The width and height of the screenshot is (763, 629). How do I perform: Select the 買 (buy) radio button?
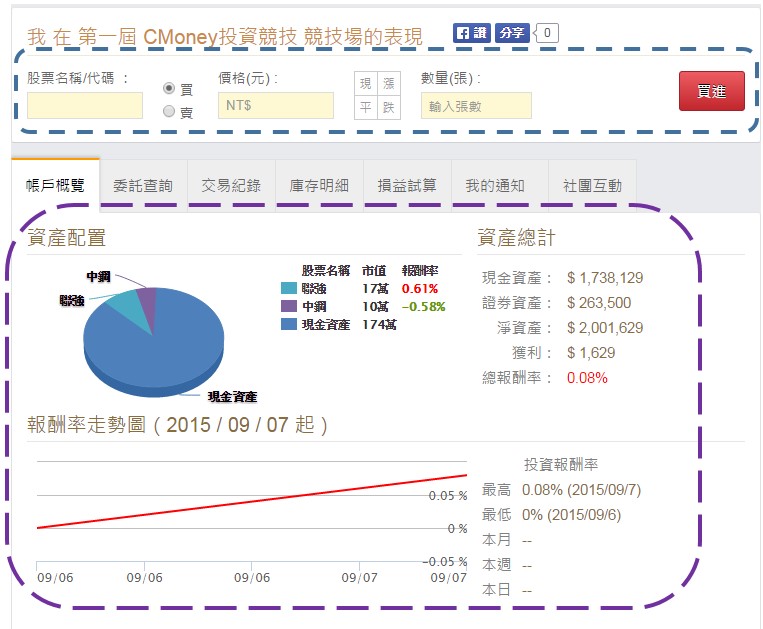(x=169, y=88)
